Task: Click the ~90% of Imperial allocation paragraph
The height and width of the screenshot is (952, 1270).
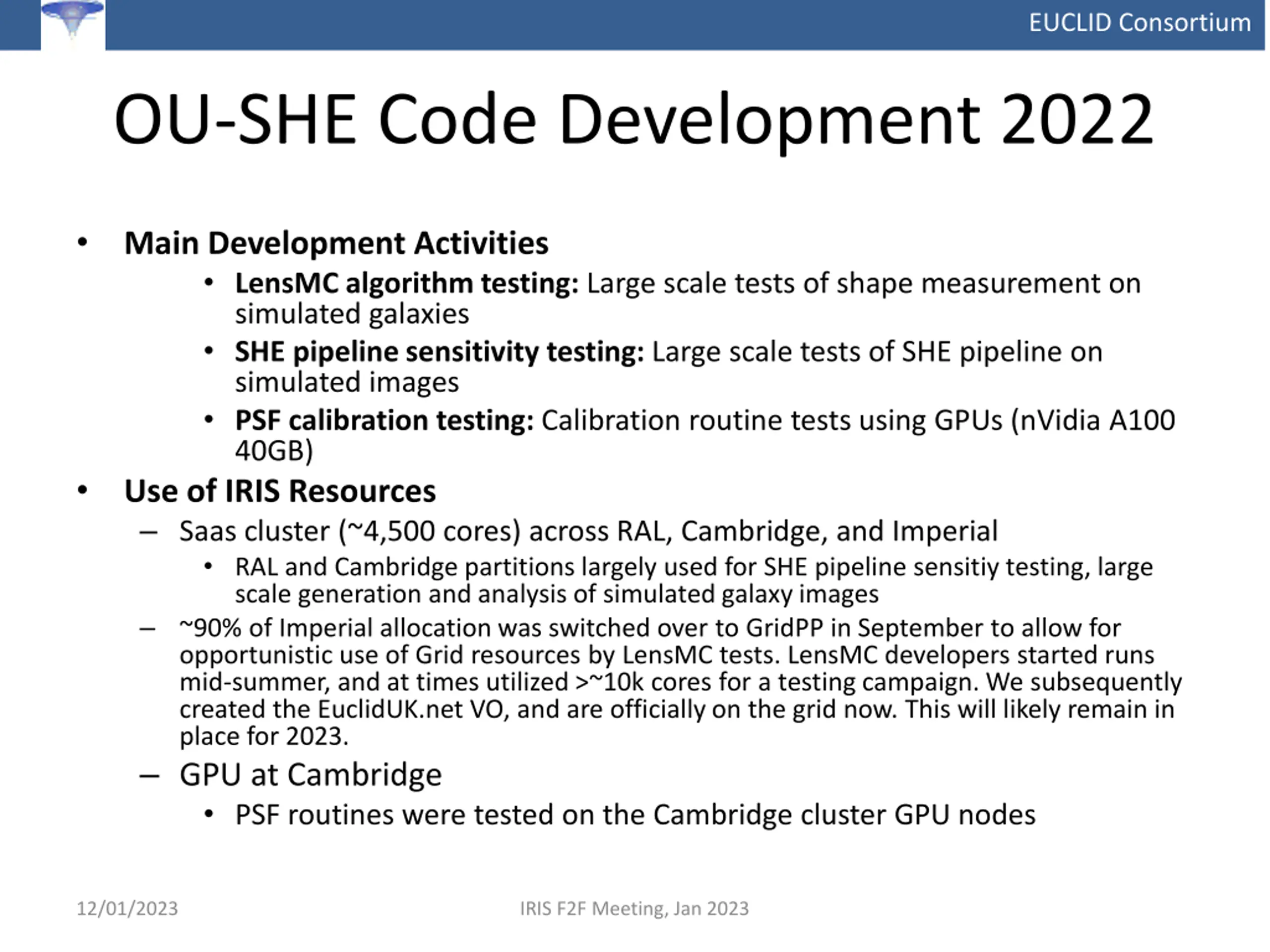Action: point(680,682)
